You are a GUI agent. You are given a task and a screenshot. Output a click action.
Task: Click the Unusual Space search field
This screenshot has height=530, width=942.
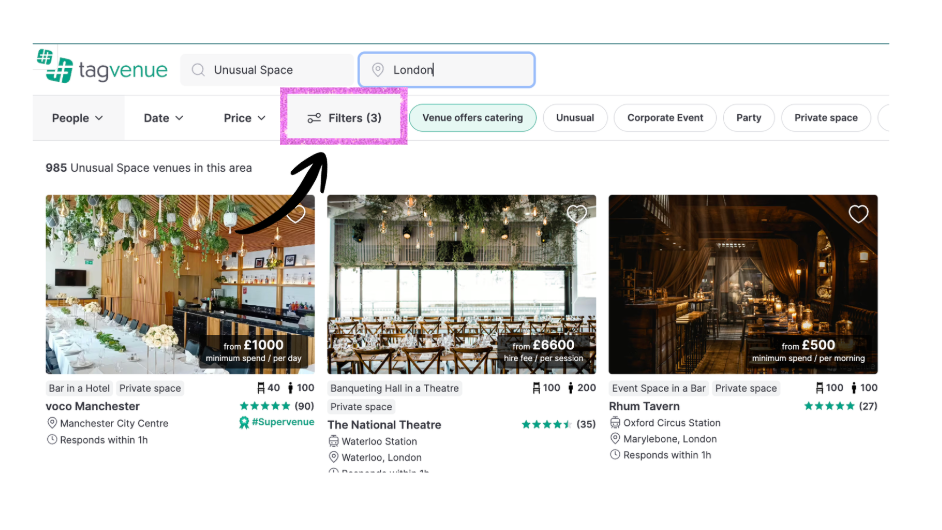tap(267, 70)
